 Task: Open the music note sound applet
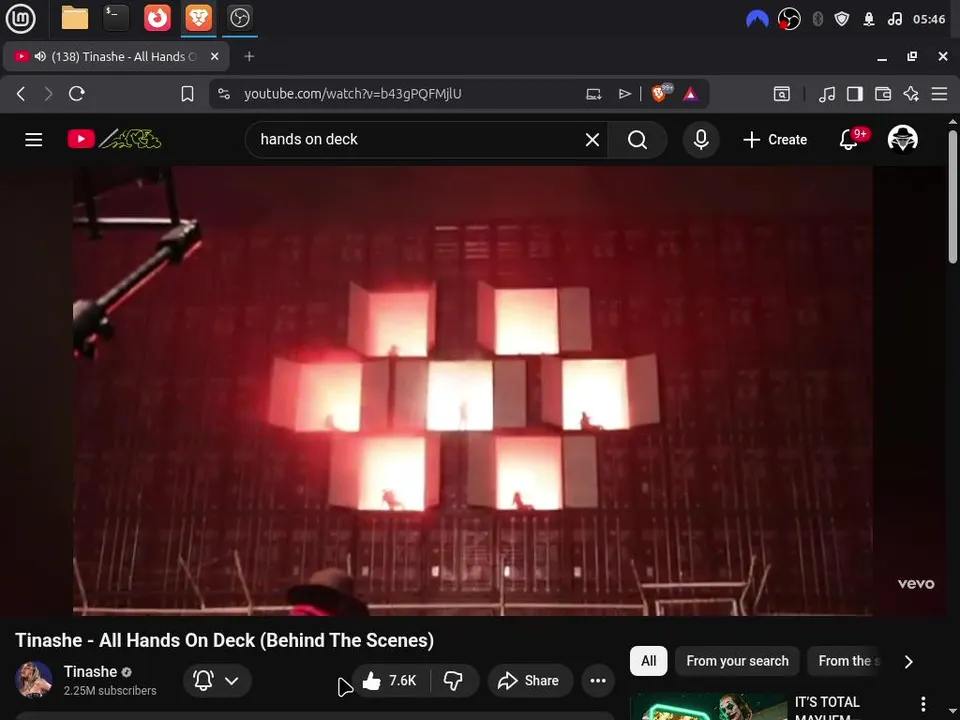click(x=894, y=20)
